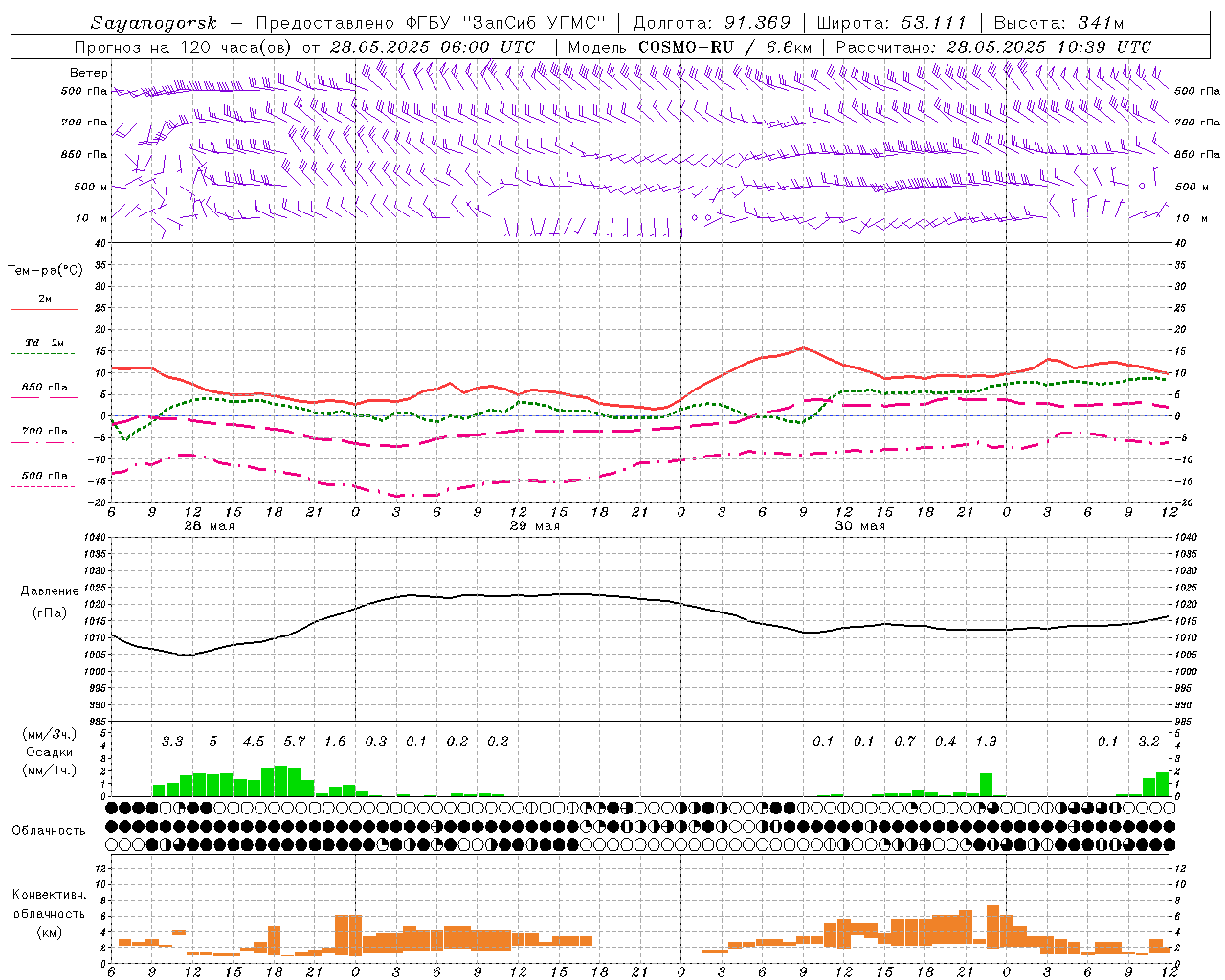Click the '700 гПа' temperature legend entry

pos(44,432)
